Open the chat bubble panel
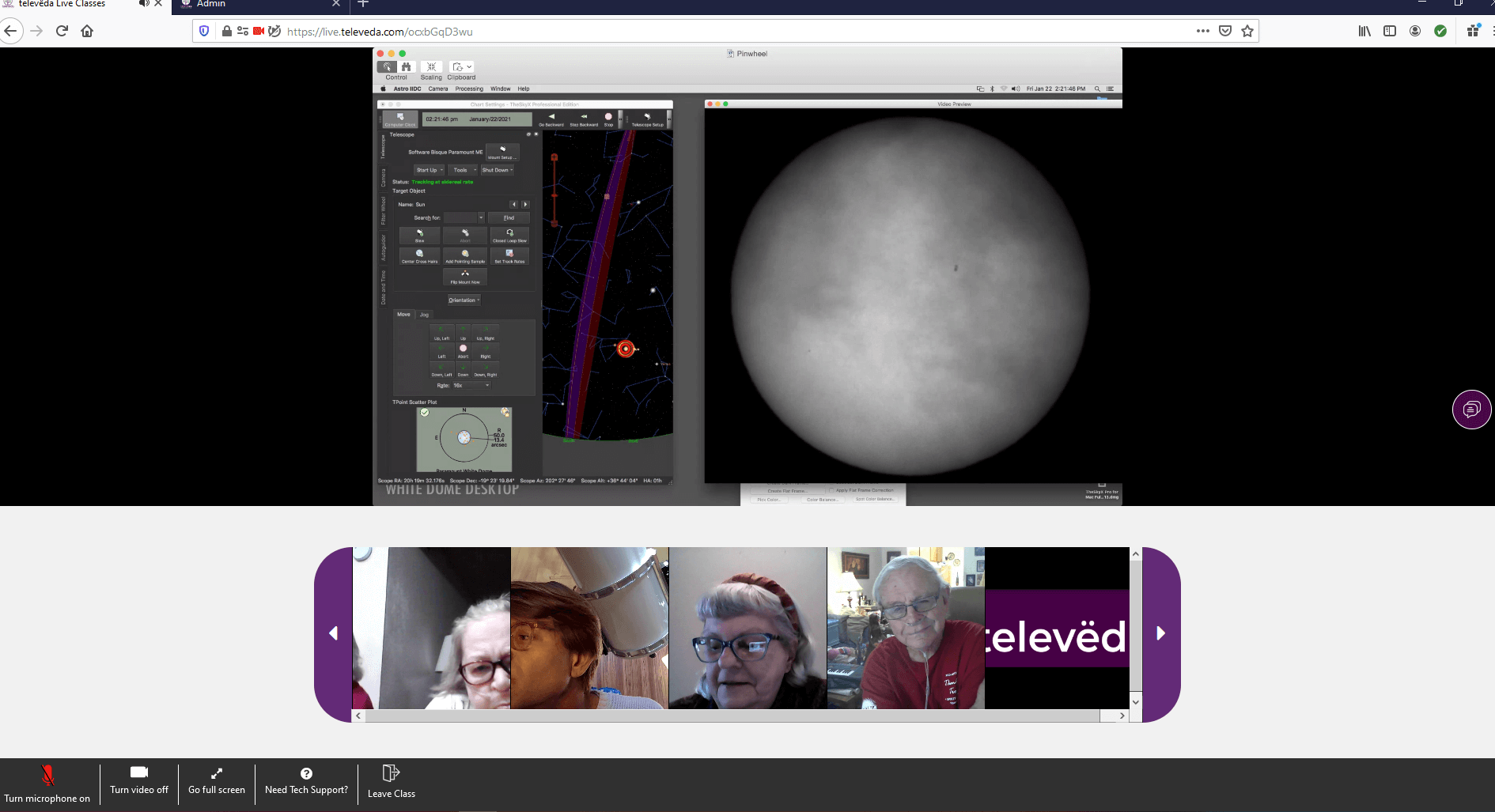 [1471, 409]
